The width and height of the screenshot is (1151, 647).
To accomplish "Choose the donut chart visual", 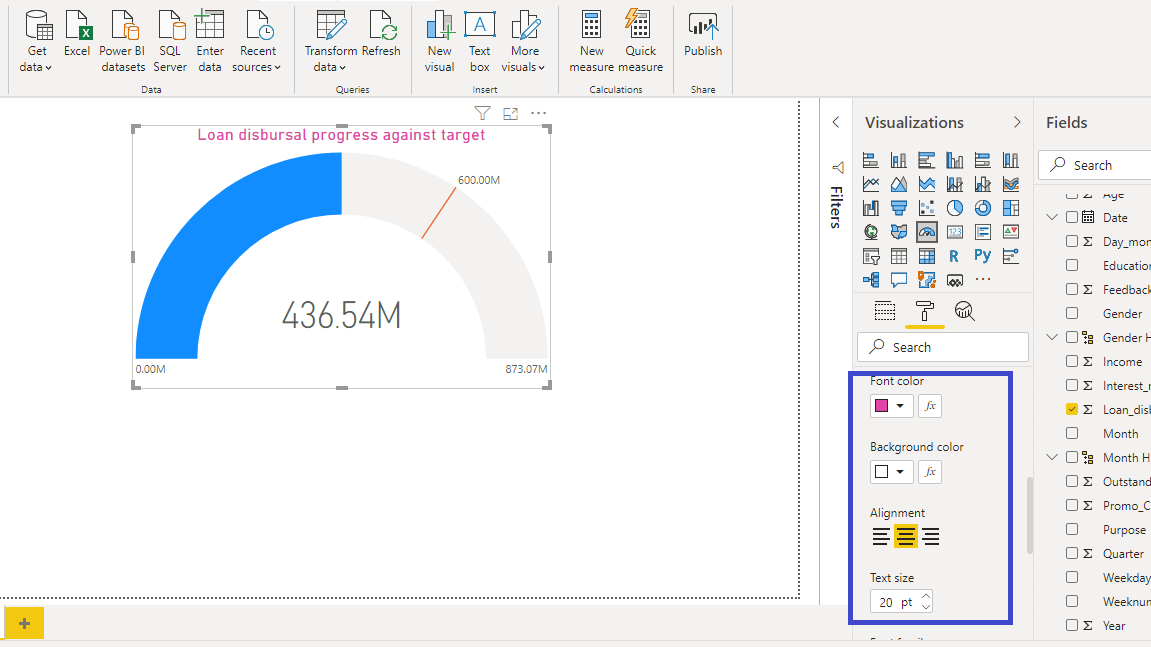I will point(982,209).
